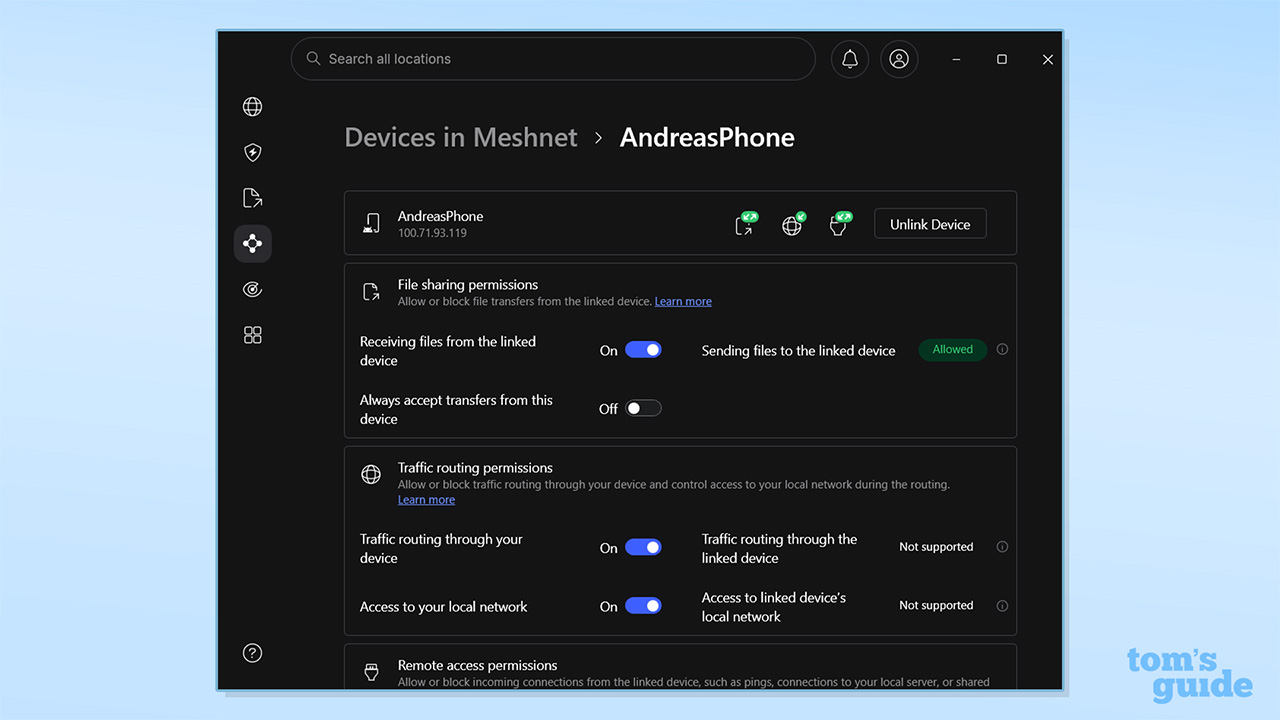This screenshot has width=1280, height=720.
Task: Open the VPN connections globe icon
Action: click(x=252, y=106)
